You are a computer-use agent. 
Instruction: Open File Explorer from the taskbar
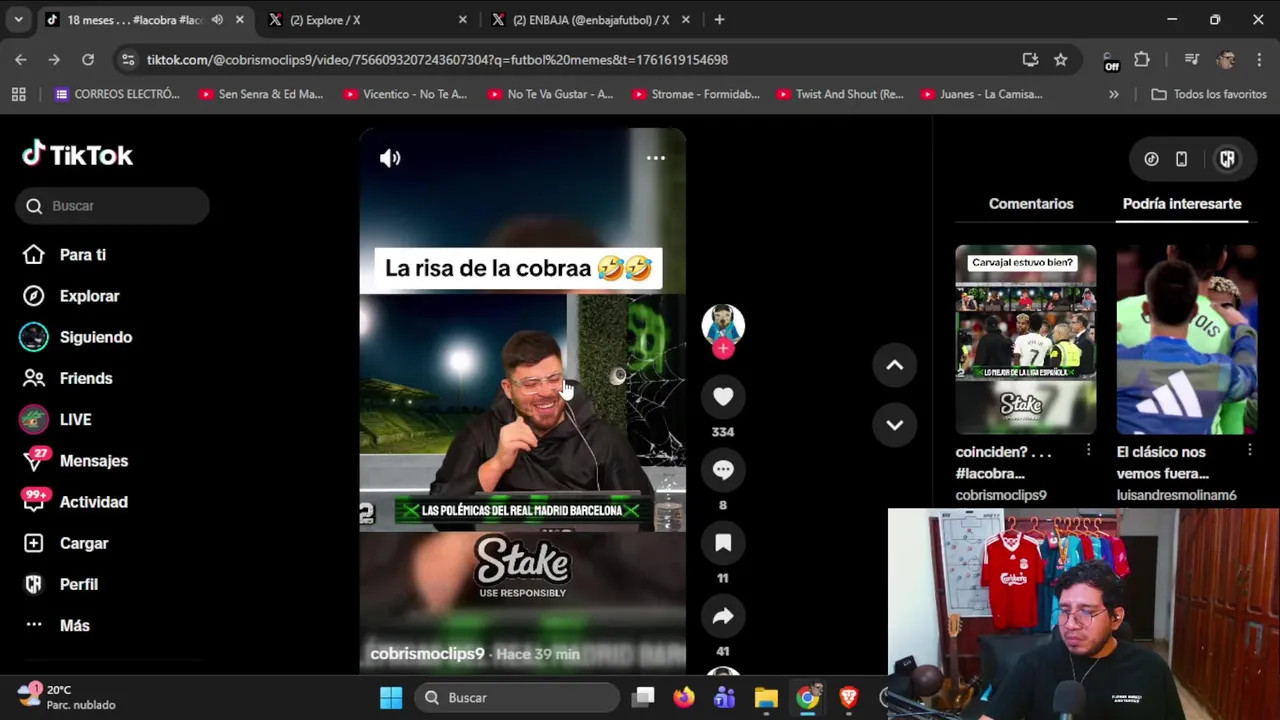tap(766, 698)
